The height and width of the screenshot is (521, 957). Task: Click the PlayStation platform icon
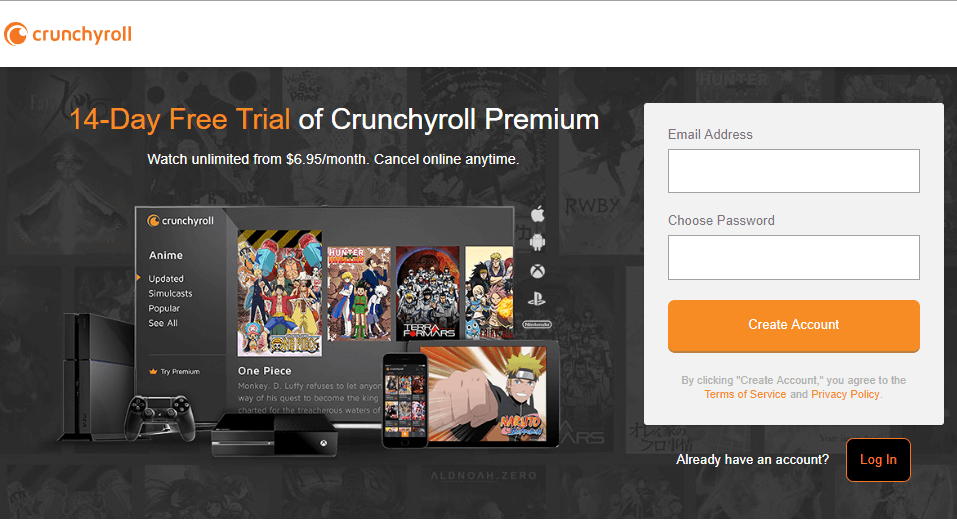coord(536,299)
